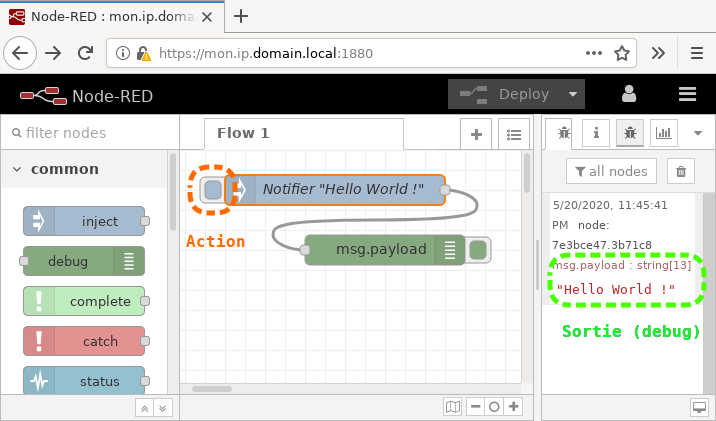Open the info sidebar tab
This screenshot has height=421, width=716.
tap(595, 133)
